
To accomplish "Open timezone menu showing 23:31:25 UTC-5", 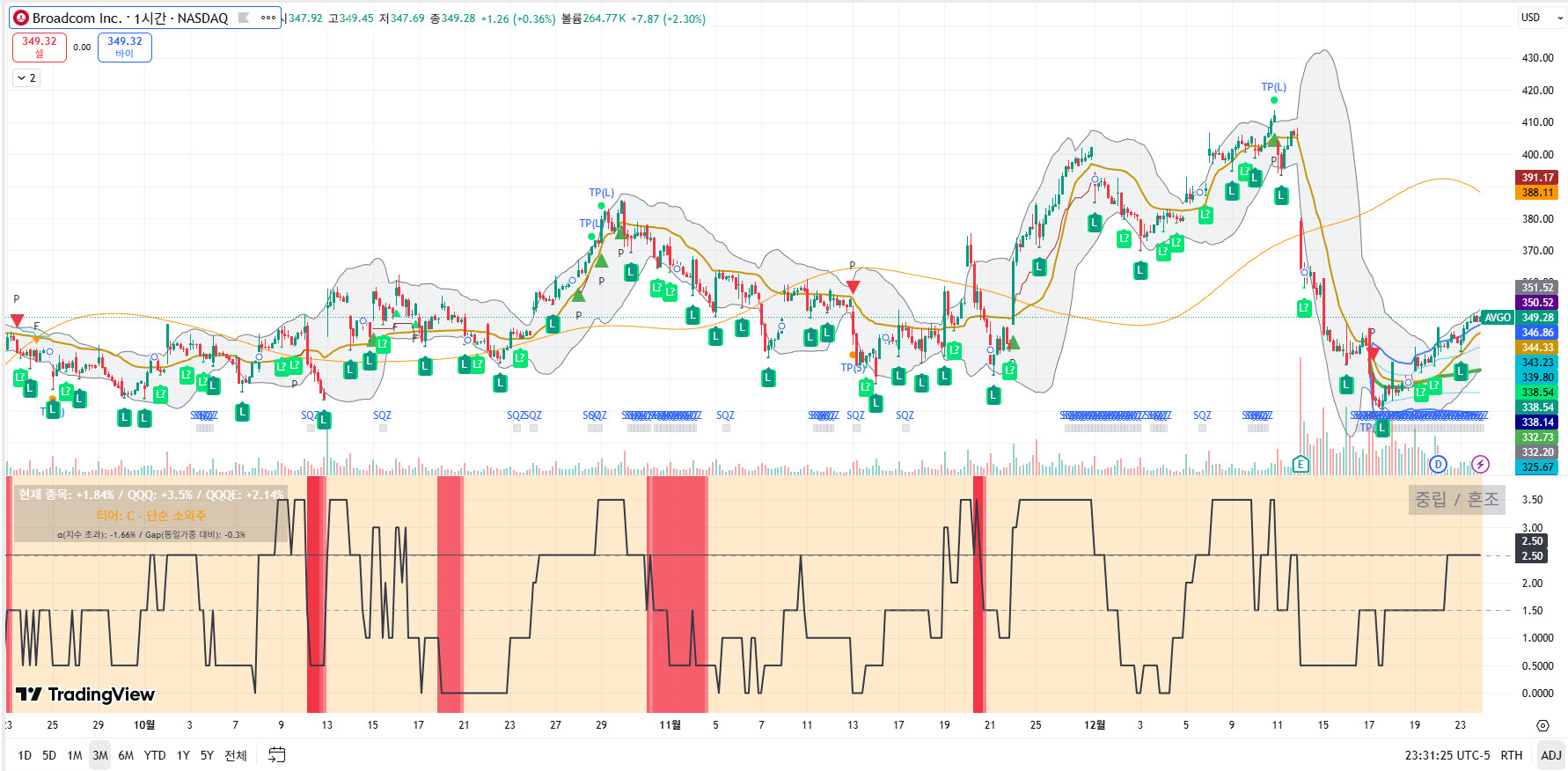I will pyautogui.click(x=1447, y=755).
